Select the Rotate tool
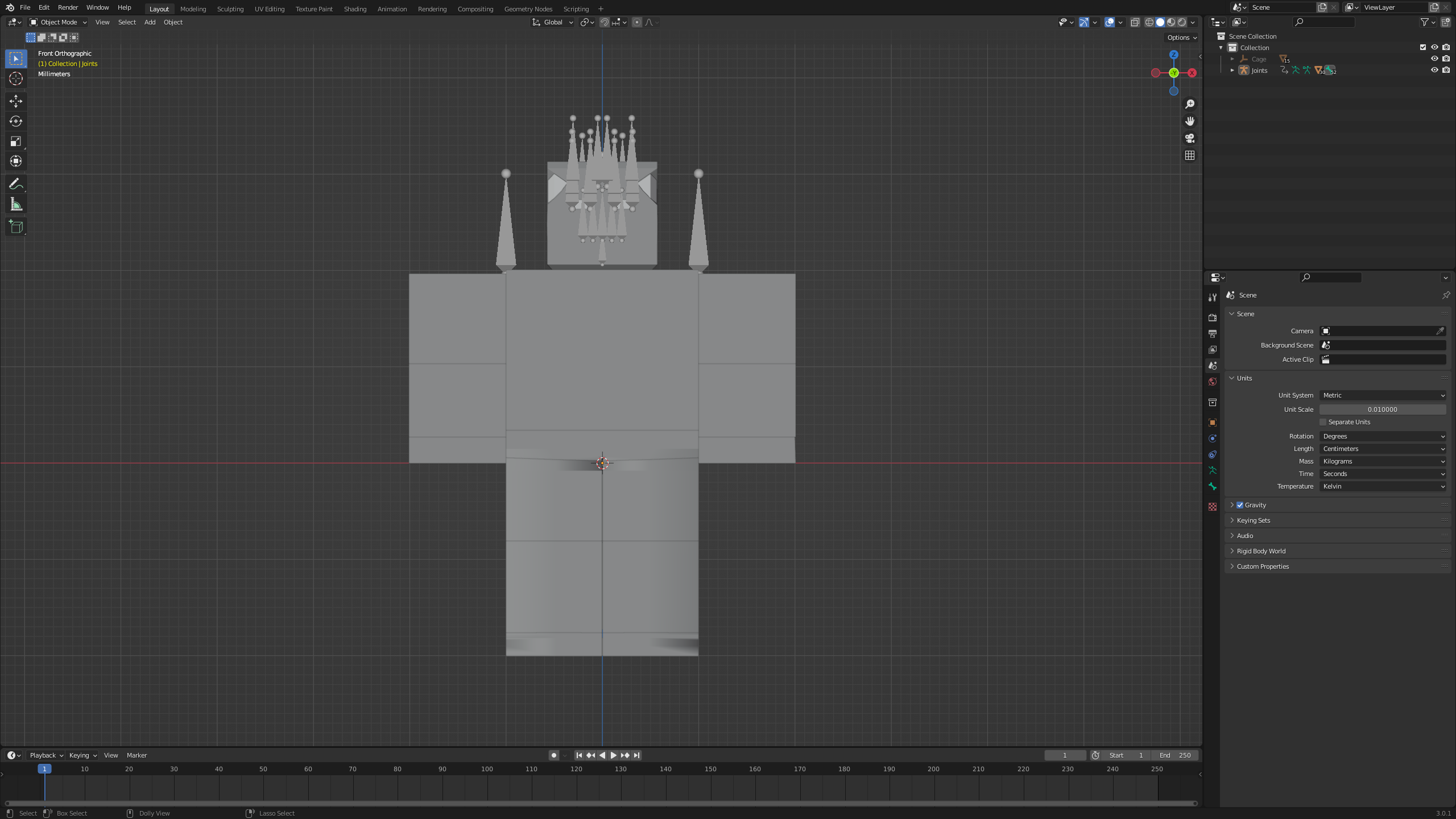This screenshot has height=819, width=1456. (x=16, y=121)
